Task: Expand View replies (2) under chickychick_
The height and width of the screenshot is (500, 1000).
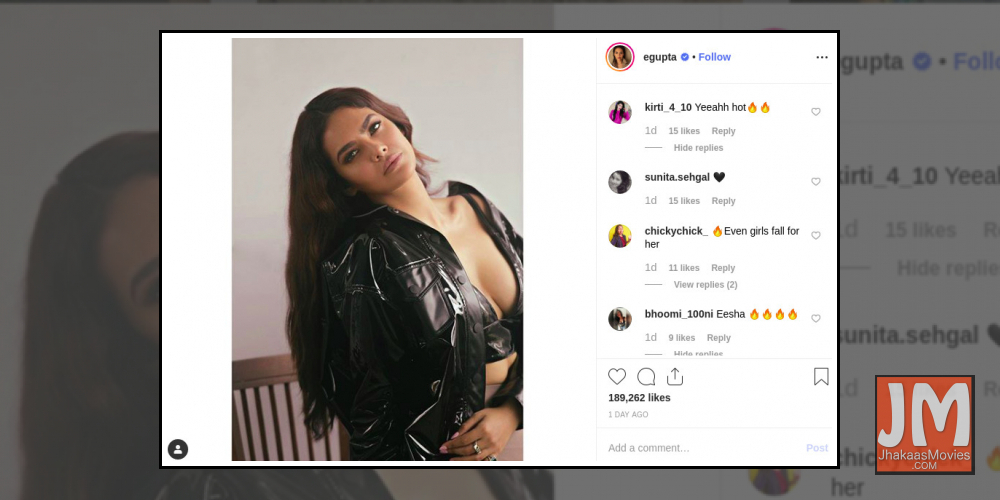Action: point(705,284)
